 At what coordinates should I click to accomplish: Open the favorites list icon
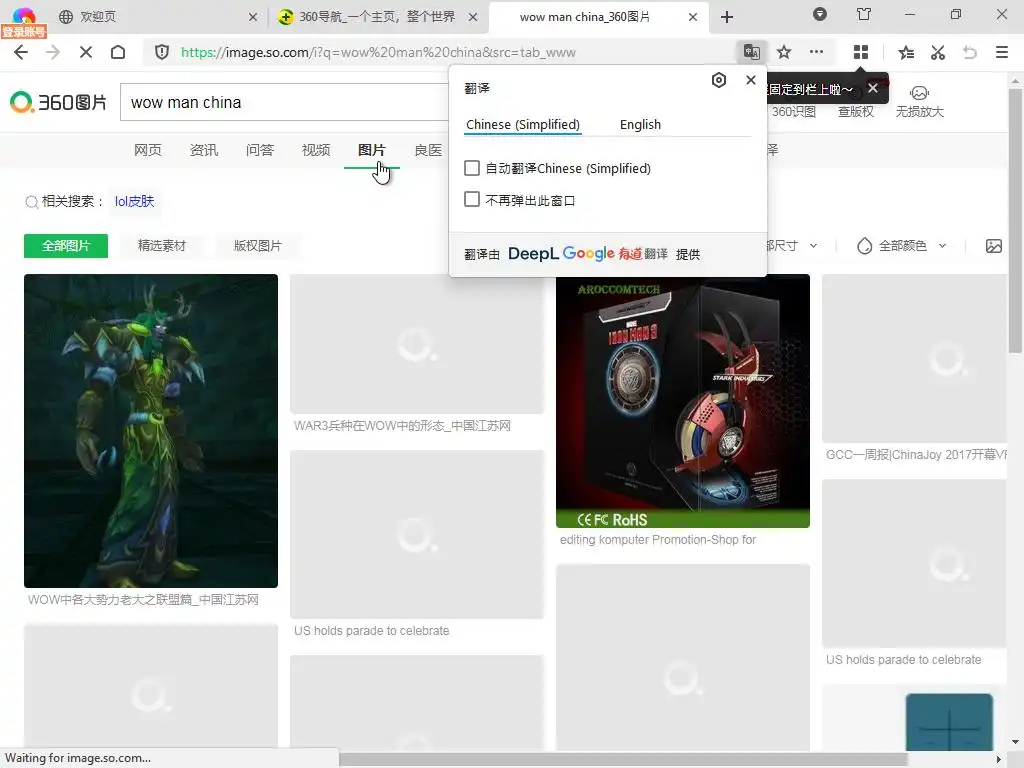pyautogui.click(x=906, y=52)
